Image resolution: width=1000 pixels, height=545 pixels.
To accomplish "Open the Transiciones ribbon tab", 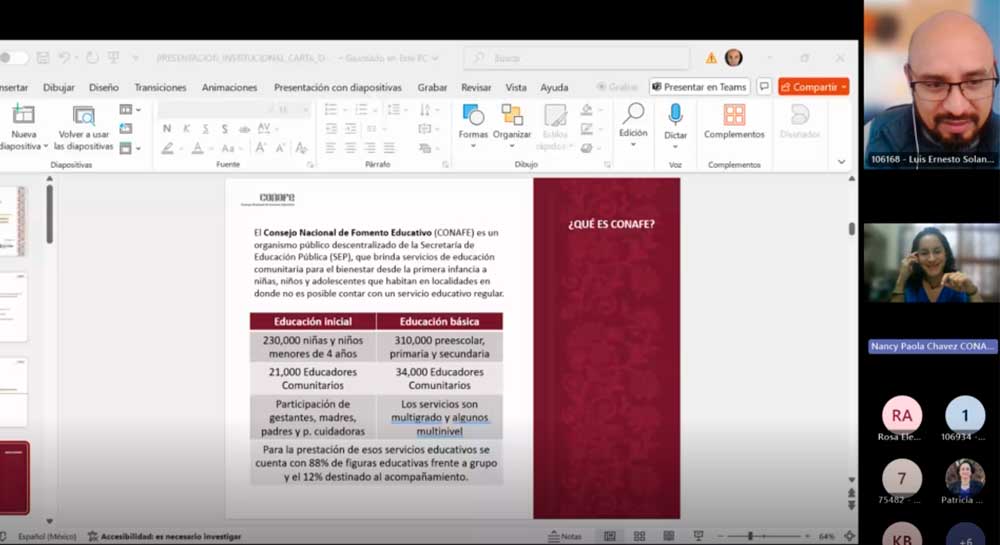I will 160,87.
